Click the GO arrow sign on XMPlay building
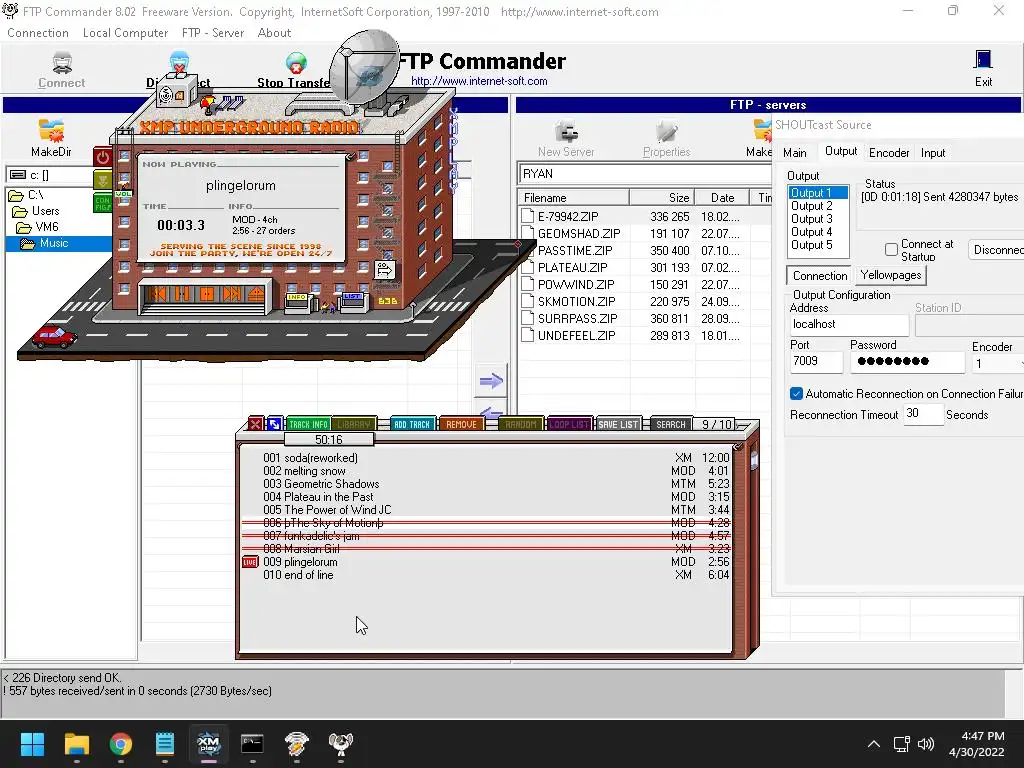The width and height of the screenshot is (1024, 768). click(x=384, y=270)
